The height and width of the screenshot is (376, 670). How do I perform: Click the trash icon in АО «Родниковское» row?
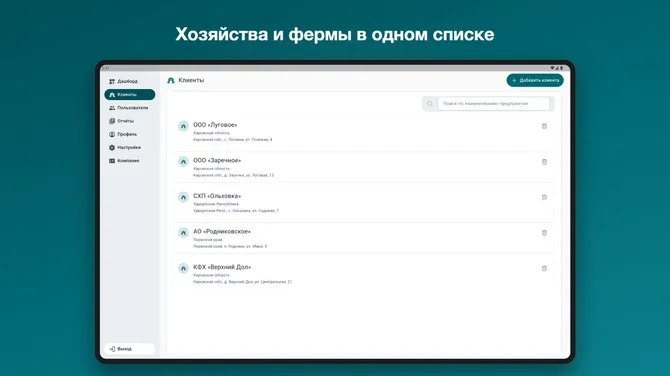click(544, 233)
